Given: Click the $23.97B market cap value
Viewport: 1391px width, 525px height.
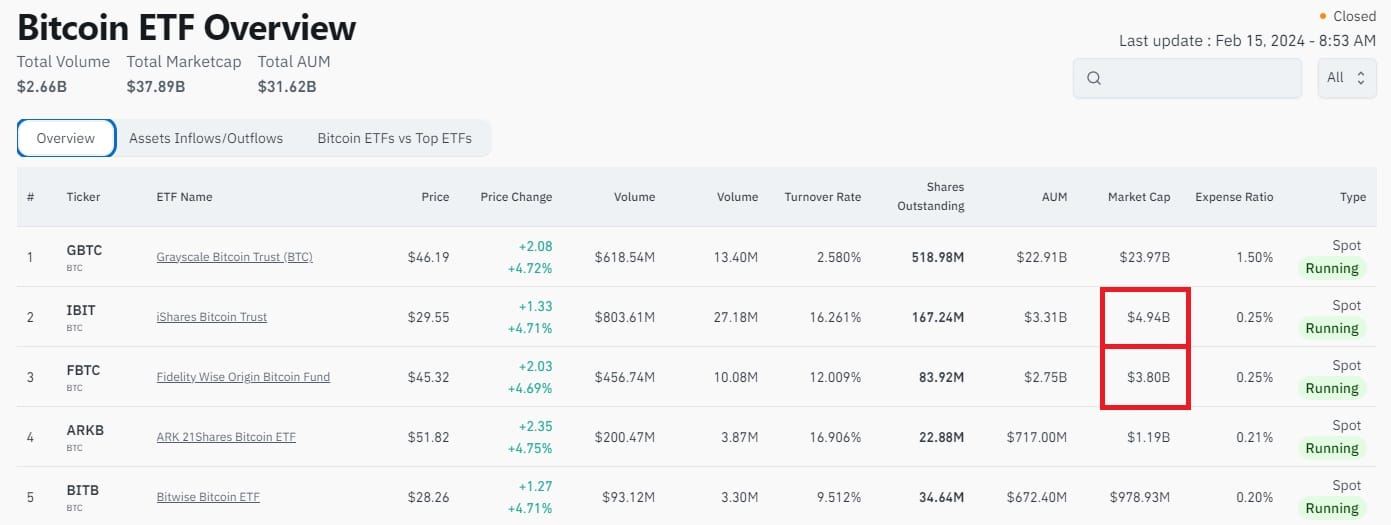Looking at the screenshot, I should tap(1144, 257).
